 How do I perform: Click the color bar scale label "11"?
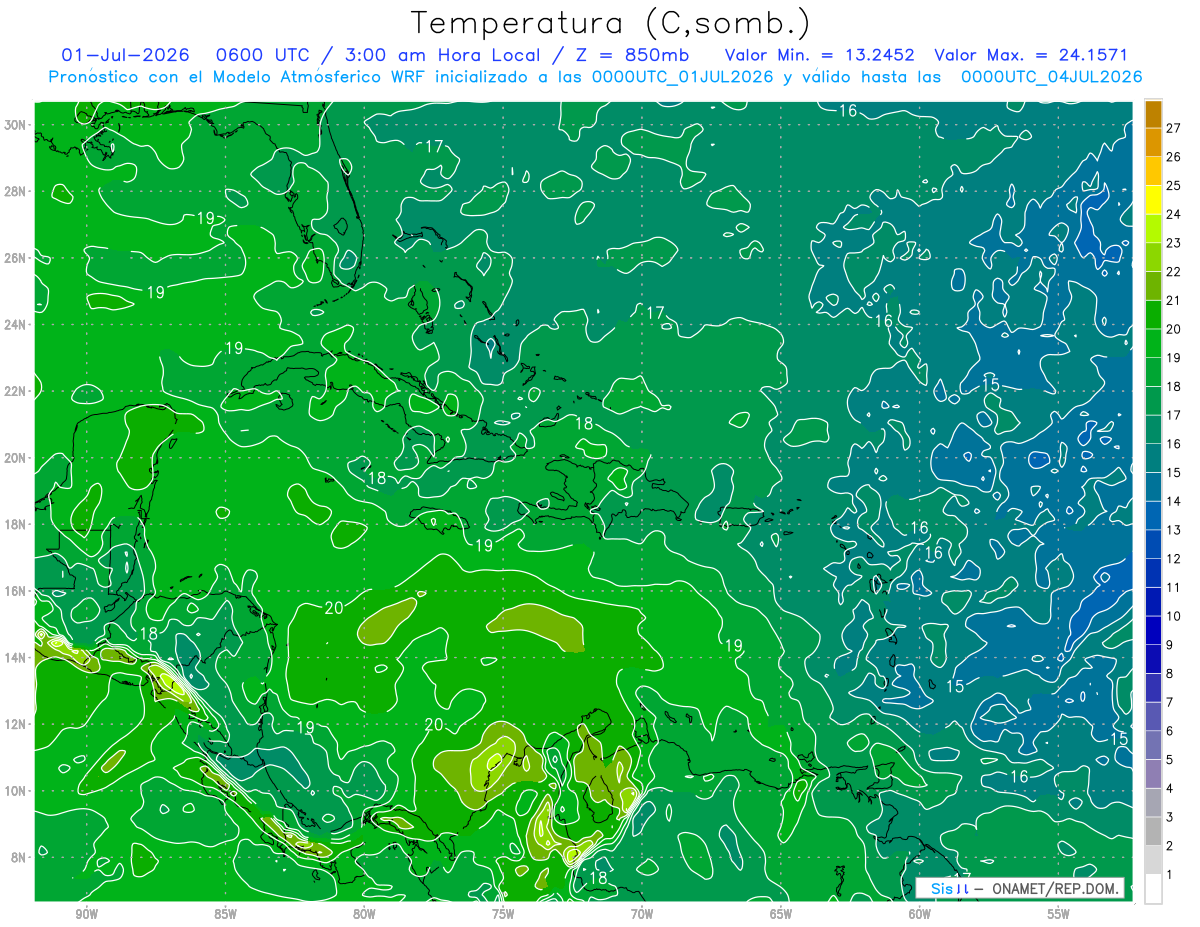click(1173, 588)
